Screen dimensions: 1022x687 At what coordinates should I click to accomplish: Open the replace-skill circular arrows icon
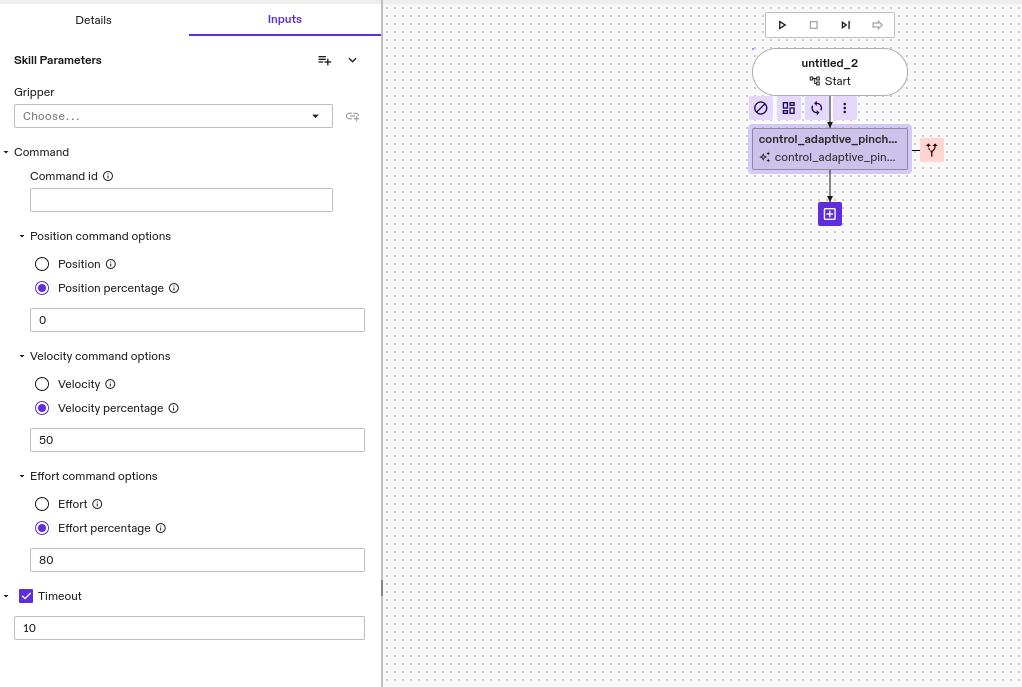tap(817, 107)
